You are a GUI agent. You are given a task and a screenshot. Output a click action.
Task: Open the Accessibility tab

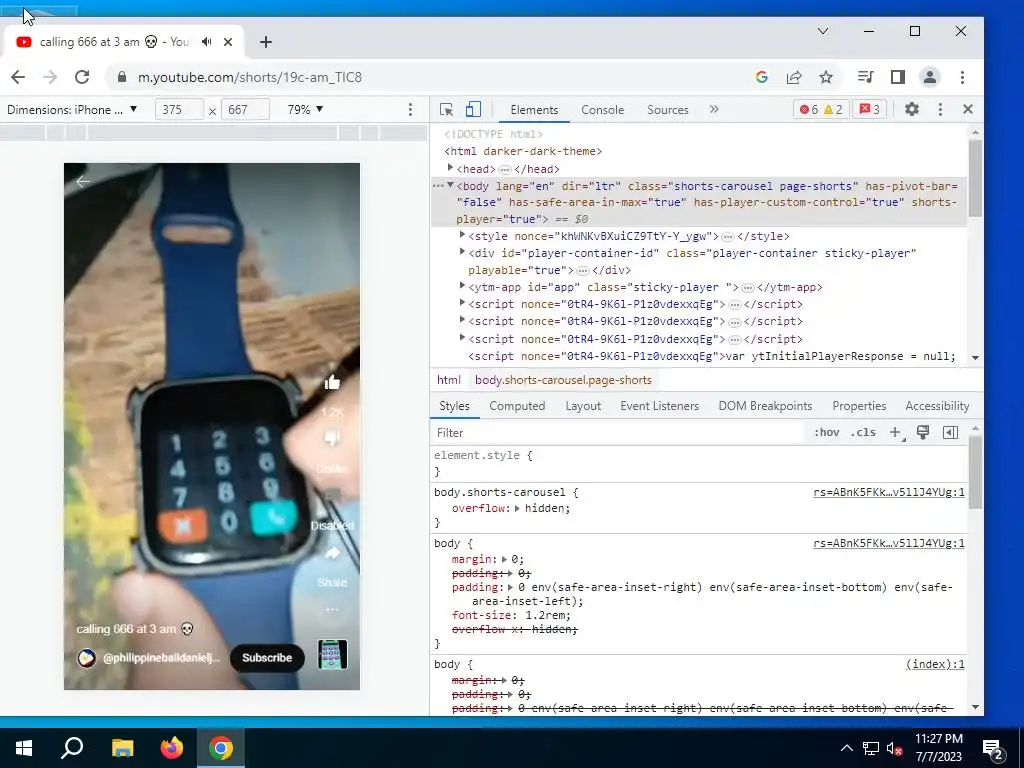click(936, 406)
